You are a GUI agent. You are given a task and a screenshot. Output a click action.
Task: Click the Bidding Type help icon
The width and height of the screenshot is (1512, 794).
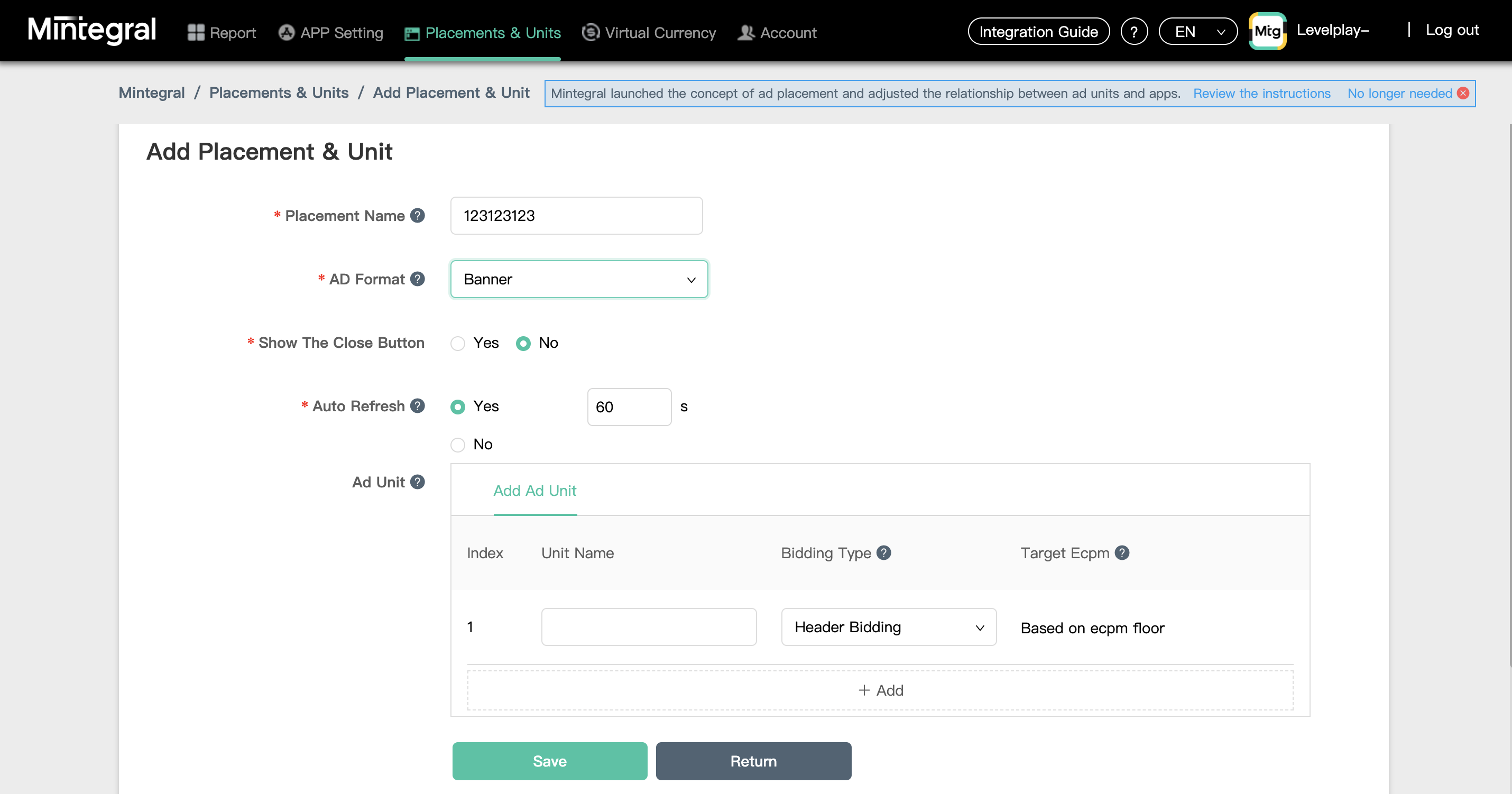883,553
